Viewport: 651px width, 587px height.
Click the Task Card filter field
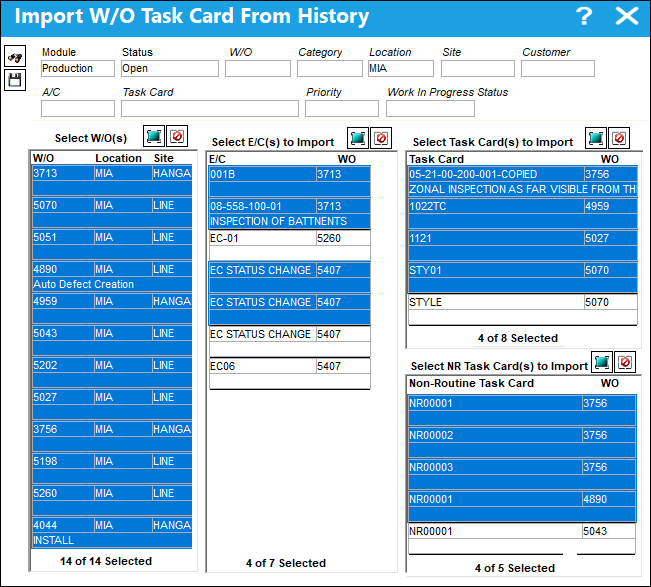coord(210,109)
